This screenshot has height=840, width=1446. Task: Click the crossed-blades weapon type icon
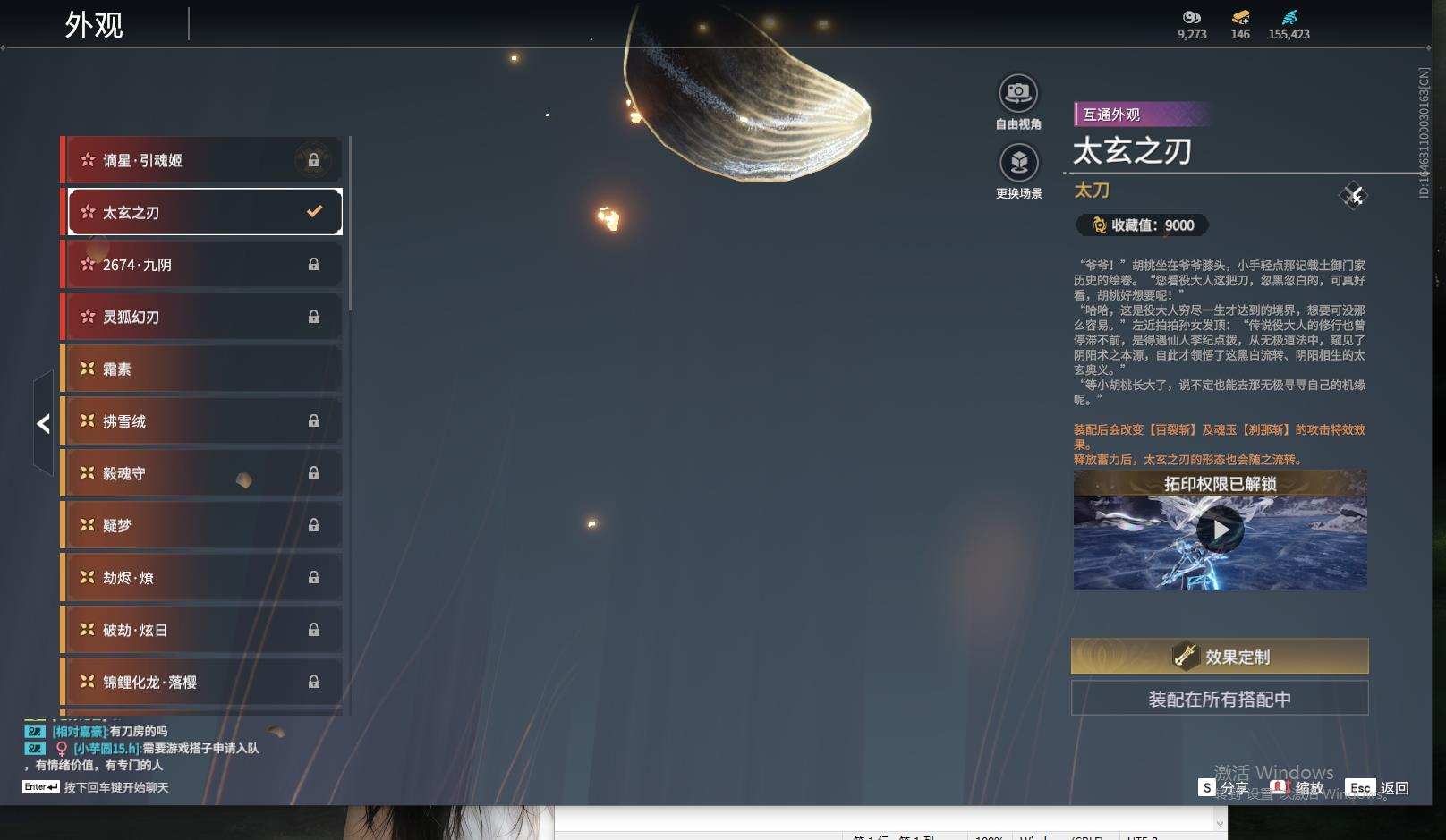coord(1353,195)
